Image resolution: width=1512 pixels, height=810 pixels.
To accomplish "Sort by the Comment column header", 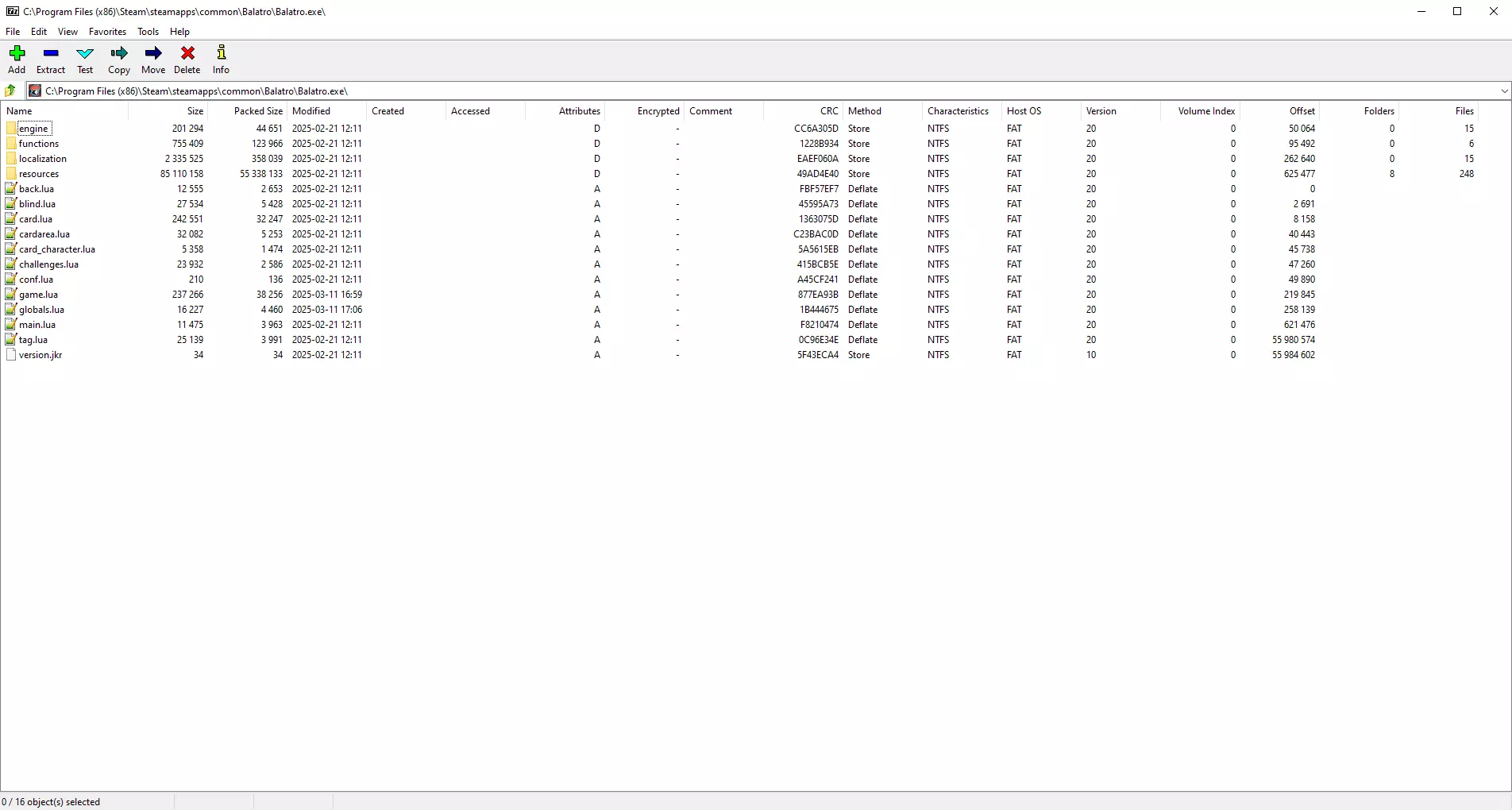I will point(723,111).
